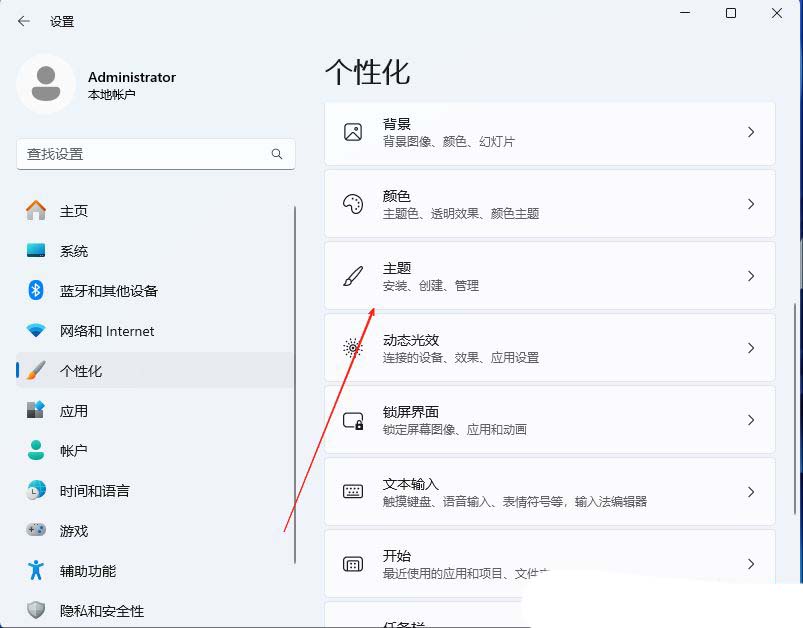Click the main panel vertical scrollbar
The image size is (803, 628).
(x=796, y=400)
